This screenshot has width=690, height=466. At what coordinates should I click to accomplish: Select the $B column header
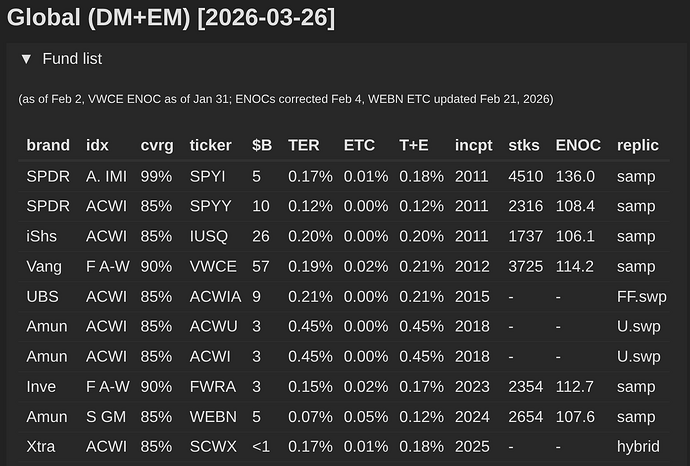(x=262, y=145)
